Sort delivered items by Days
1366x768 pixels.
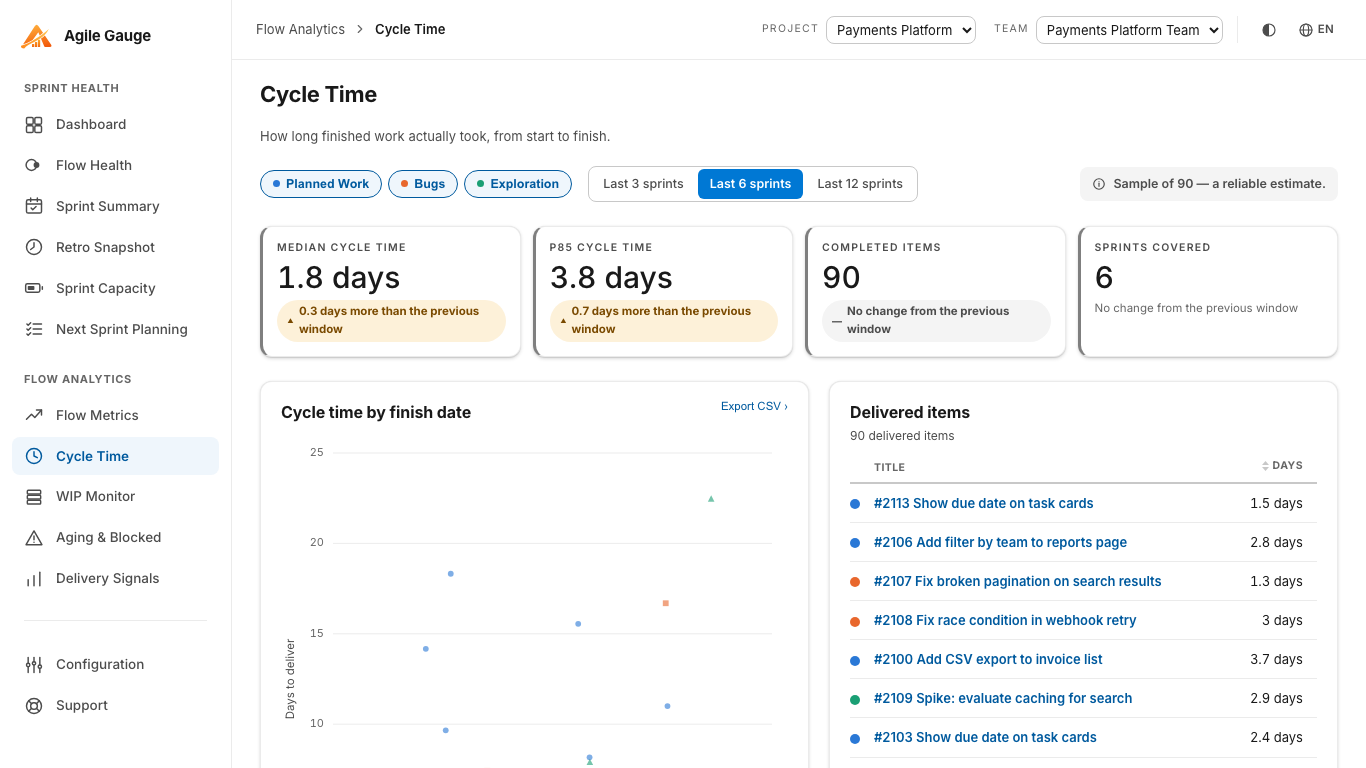pos(1282,465)
